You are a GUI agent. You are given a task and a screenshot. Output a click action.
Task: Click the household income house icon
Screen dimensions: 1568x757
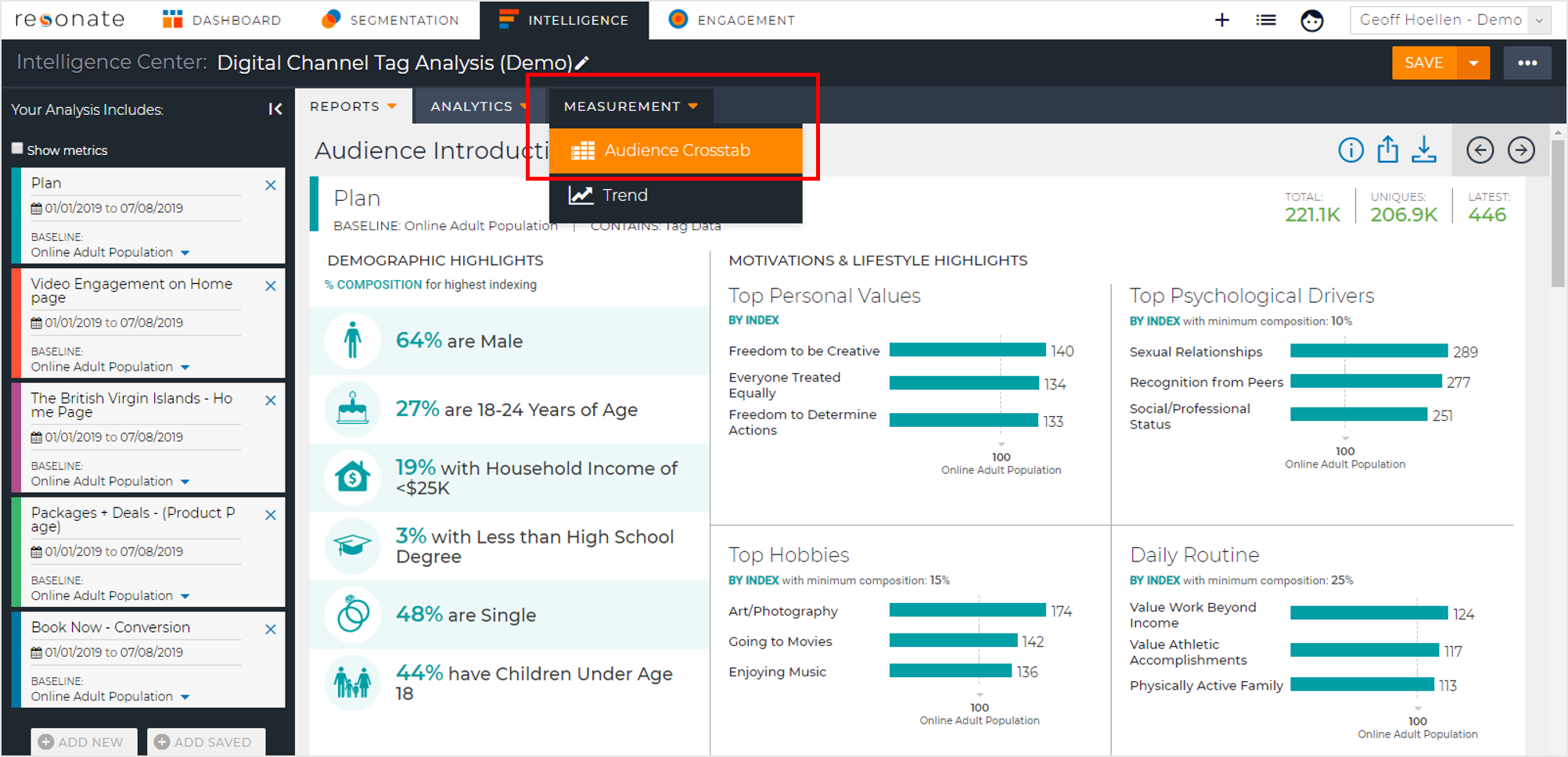353,477
